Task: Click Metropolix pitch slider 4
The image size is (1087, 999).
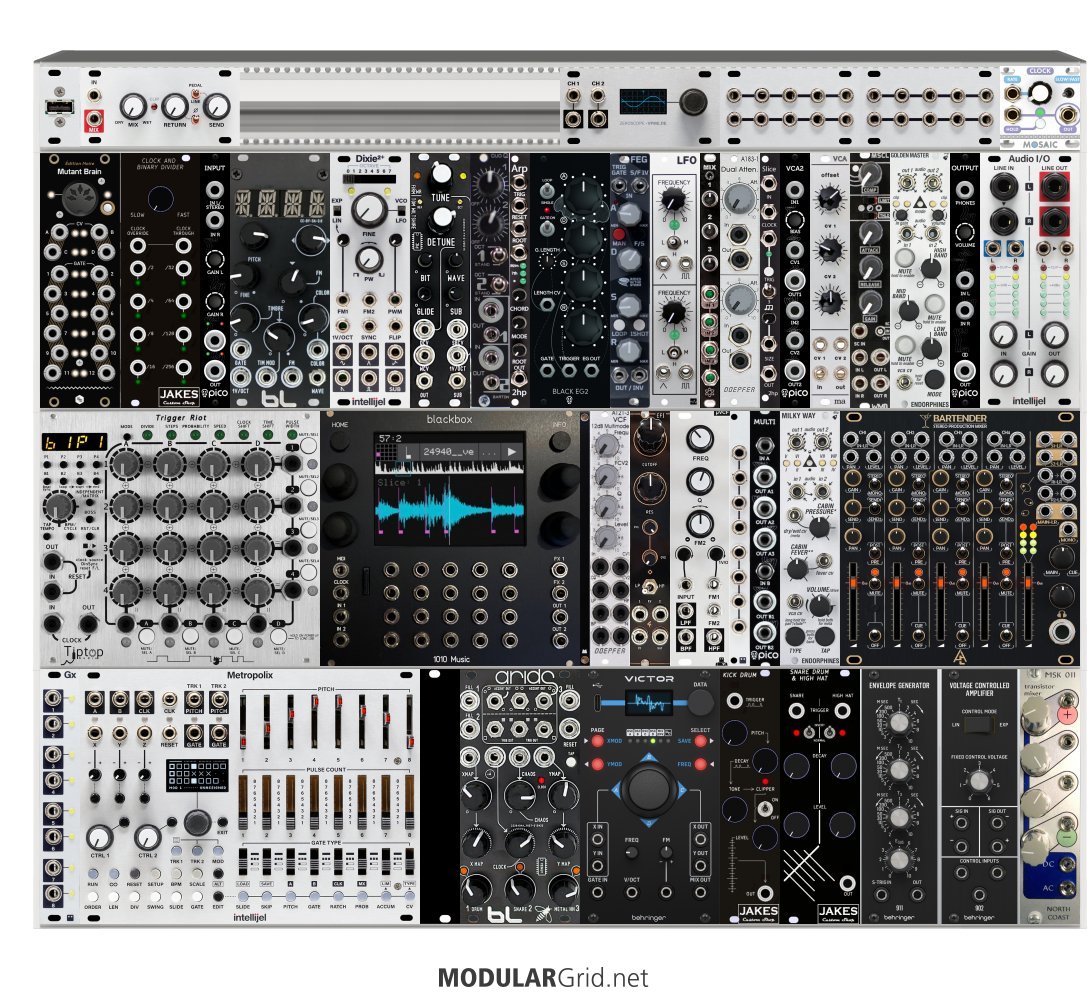Action: click(315, 724)
